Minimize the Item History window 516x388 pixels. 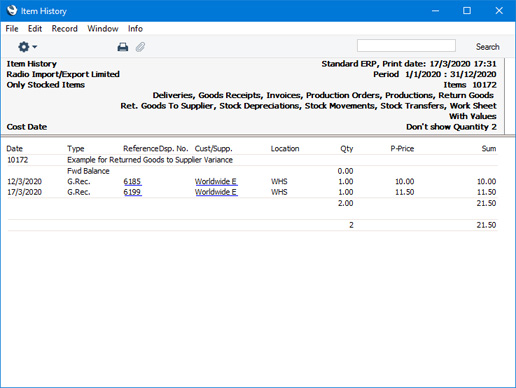click(435, 11)
